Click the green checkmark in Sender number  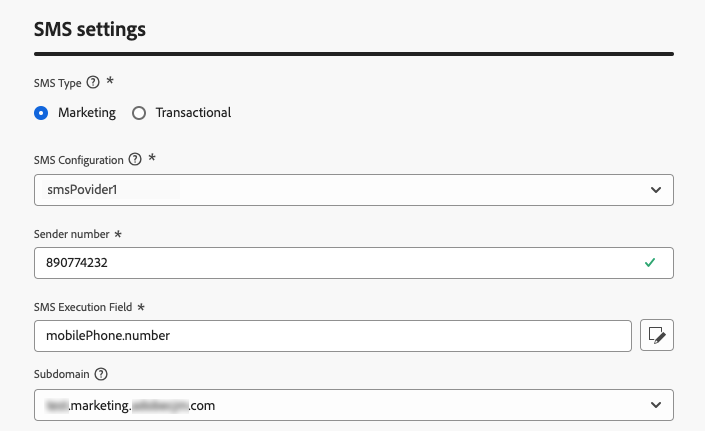pyautogui.click(x=650, y=263)
